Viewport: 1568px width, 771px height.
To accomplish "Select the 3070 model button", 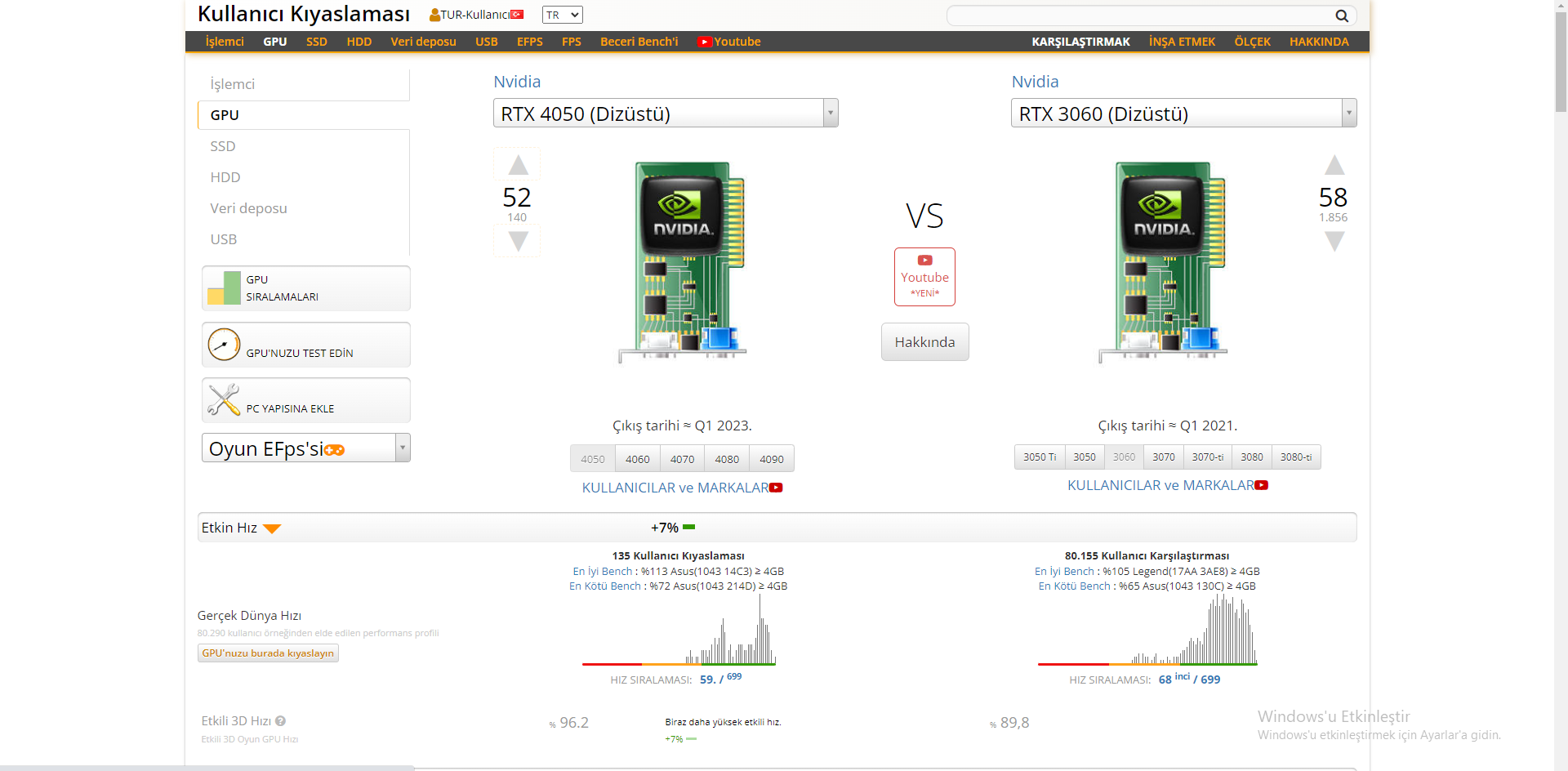I will coord(1164,457).
